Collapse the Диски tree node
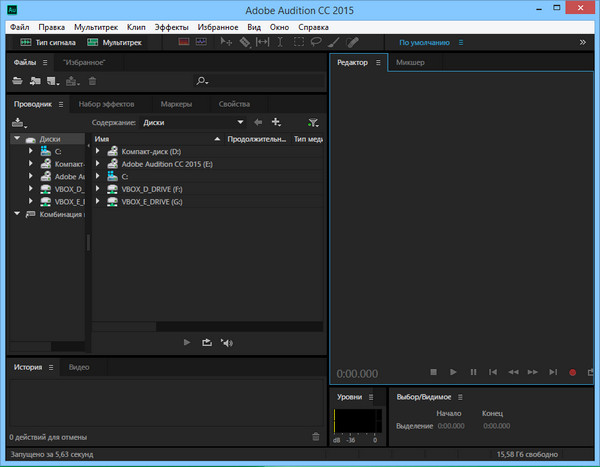600x467 pixels. pos(18,139)
